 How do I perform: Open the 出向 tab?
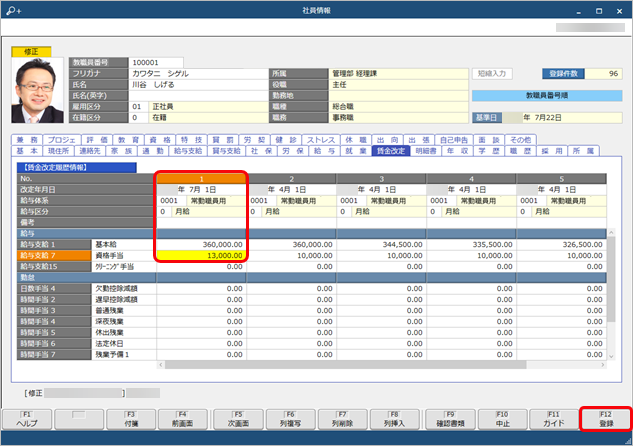pos(388,140)
